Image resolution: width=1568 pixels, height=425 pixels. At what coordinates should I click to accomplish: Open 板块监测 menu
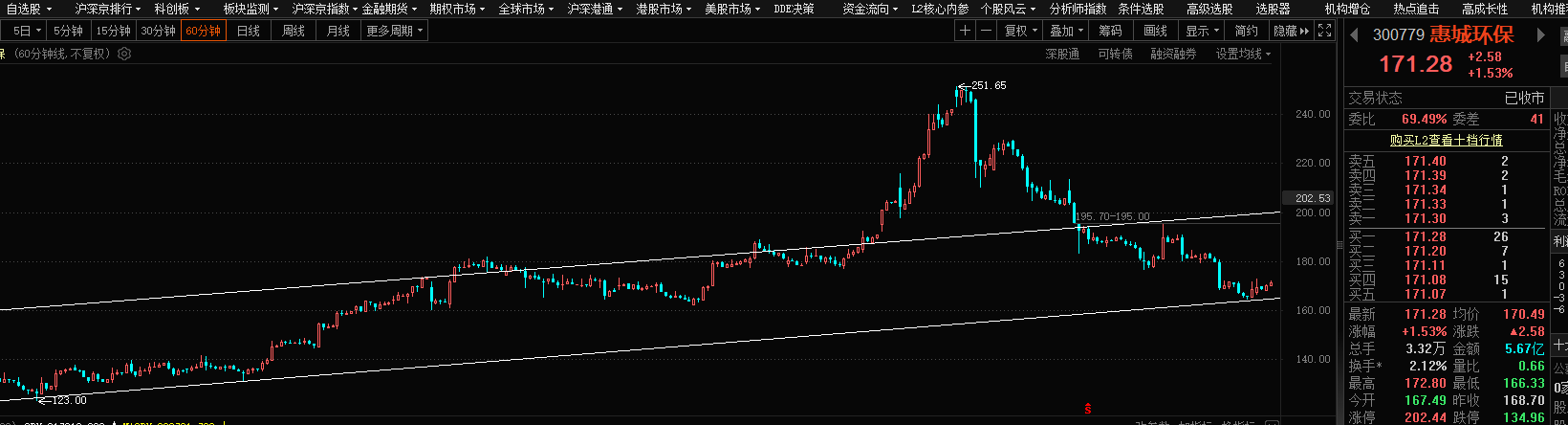click(250, 9)
